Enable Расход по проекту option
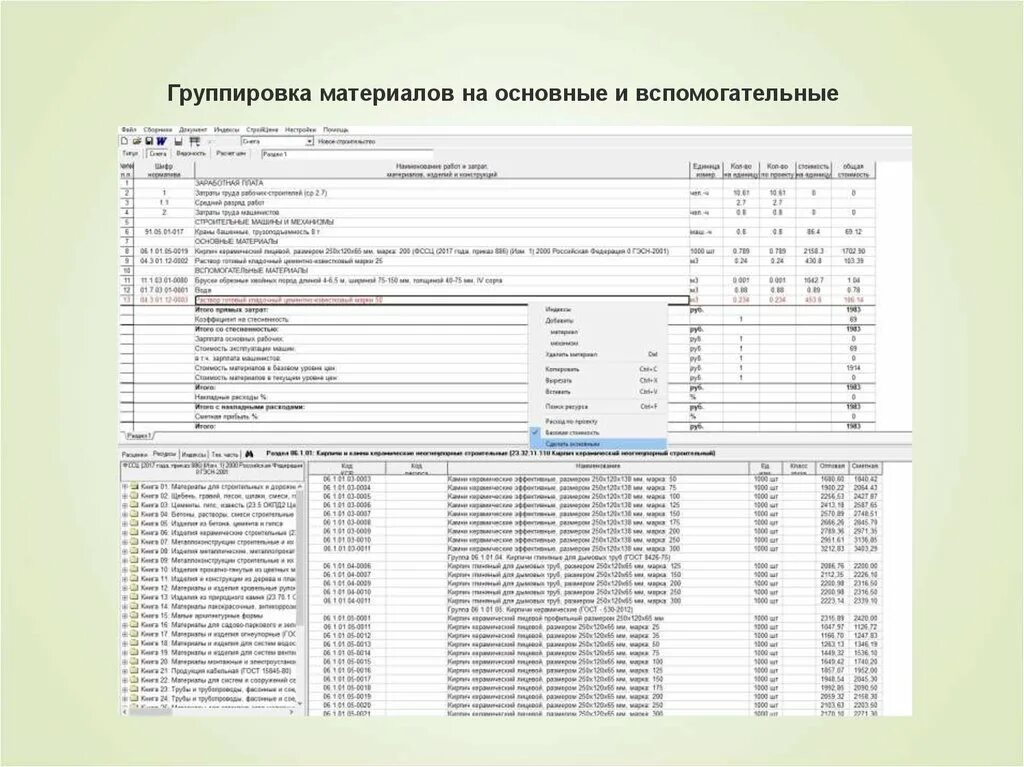The height and width of the screenshot is (767, 1024). [x=572, y=419]
